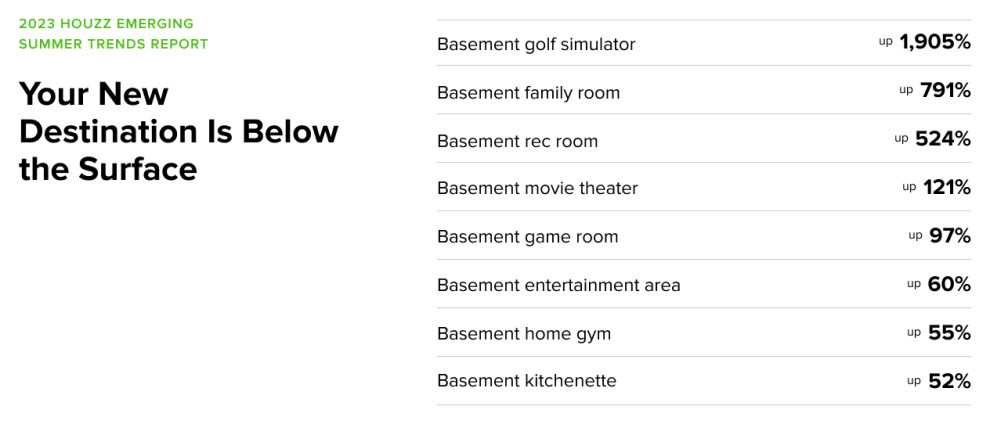Click the 791% value
The image size is (990, 424).
tap(945, 91)
